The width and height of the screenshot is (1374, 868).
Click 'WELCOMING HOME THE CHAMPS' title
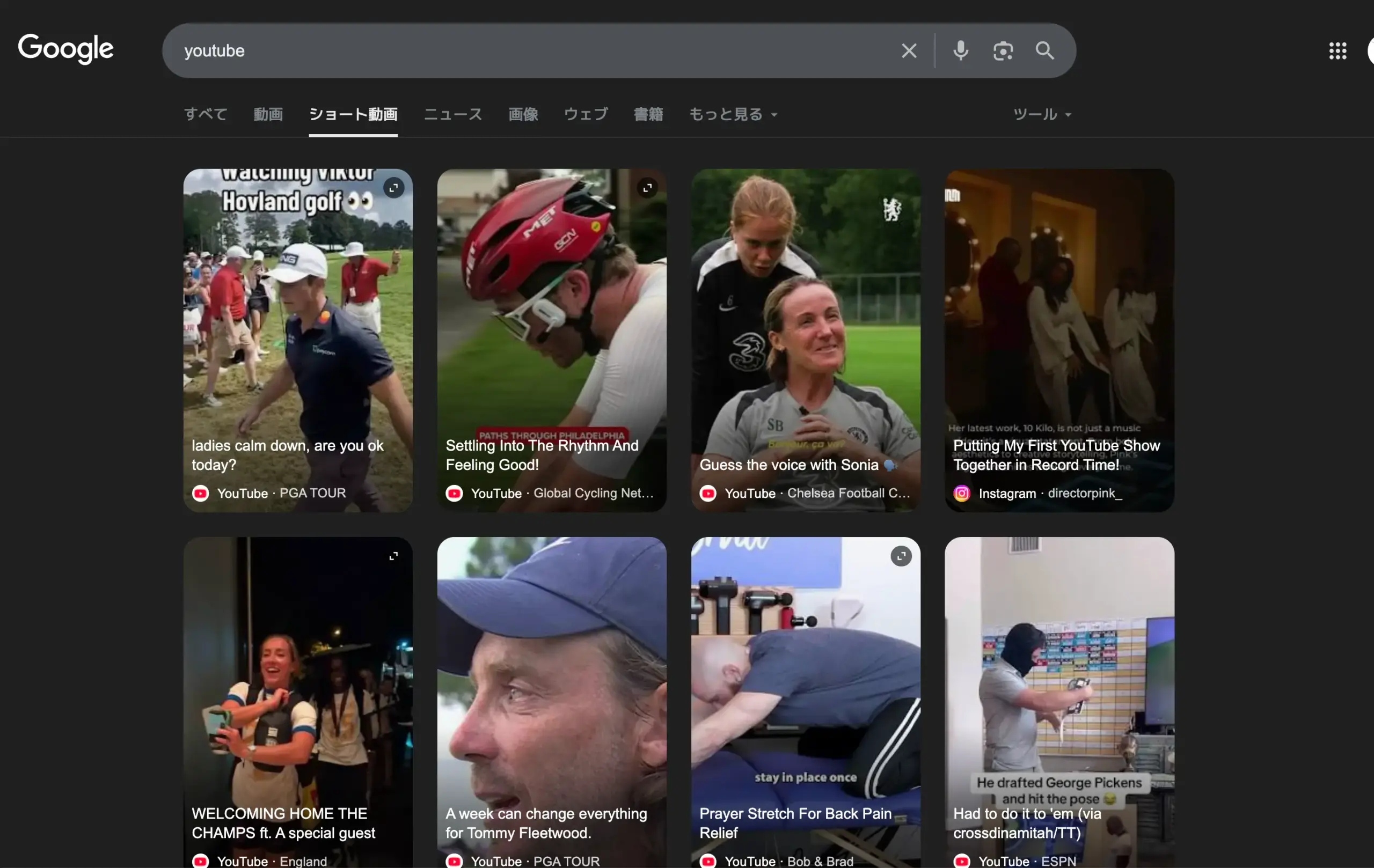[x=283, y=823]
